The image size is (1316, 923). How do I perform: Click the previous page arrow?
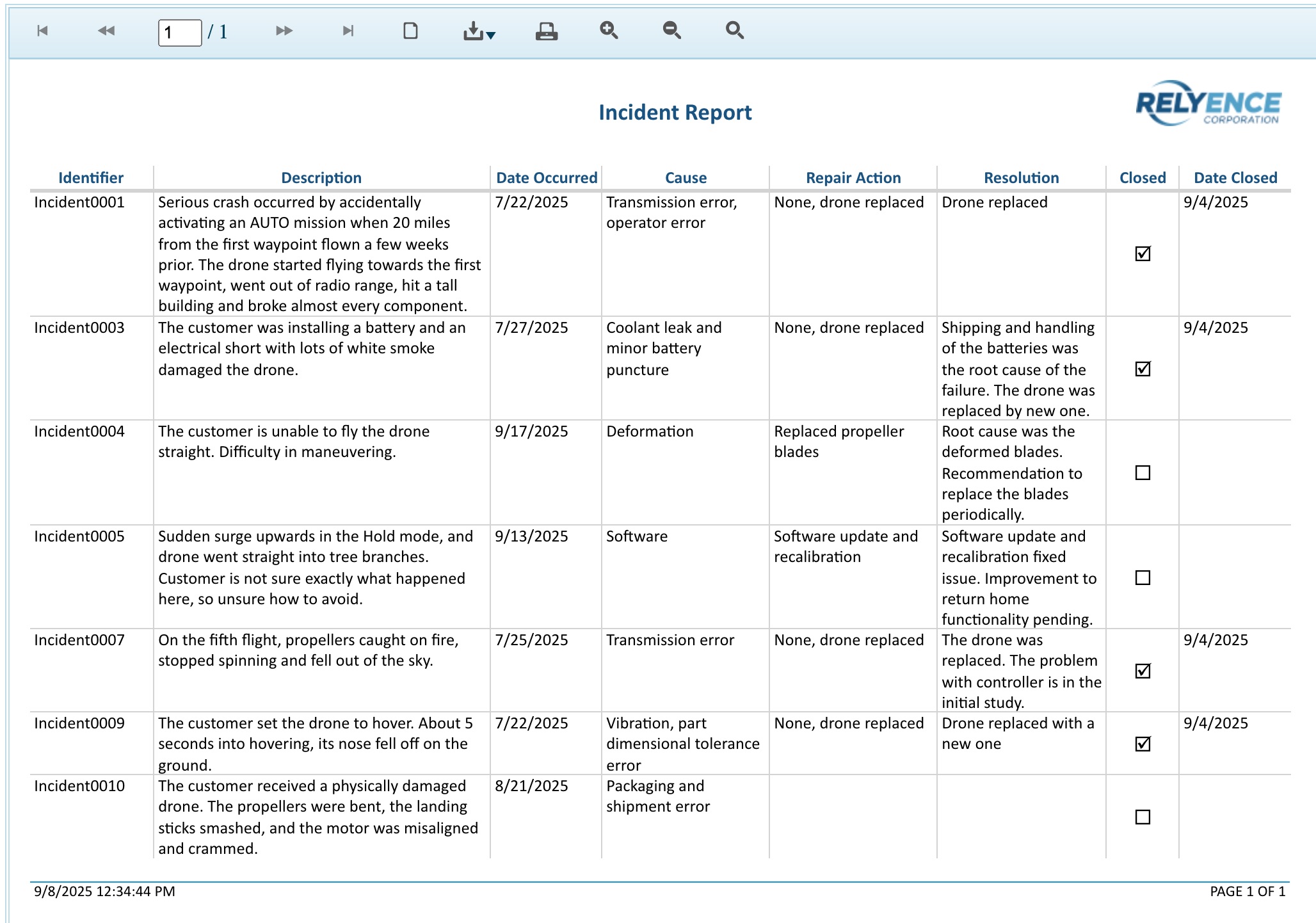click(x=106, y=31)
